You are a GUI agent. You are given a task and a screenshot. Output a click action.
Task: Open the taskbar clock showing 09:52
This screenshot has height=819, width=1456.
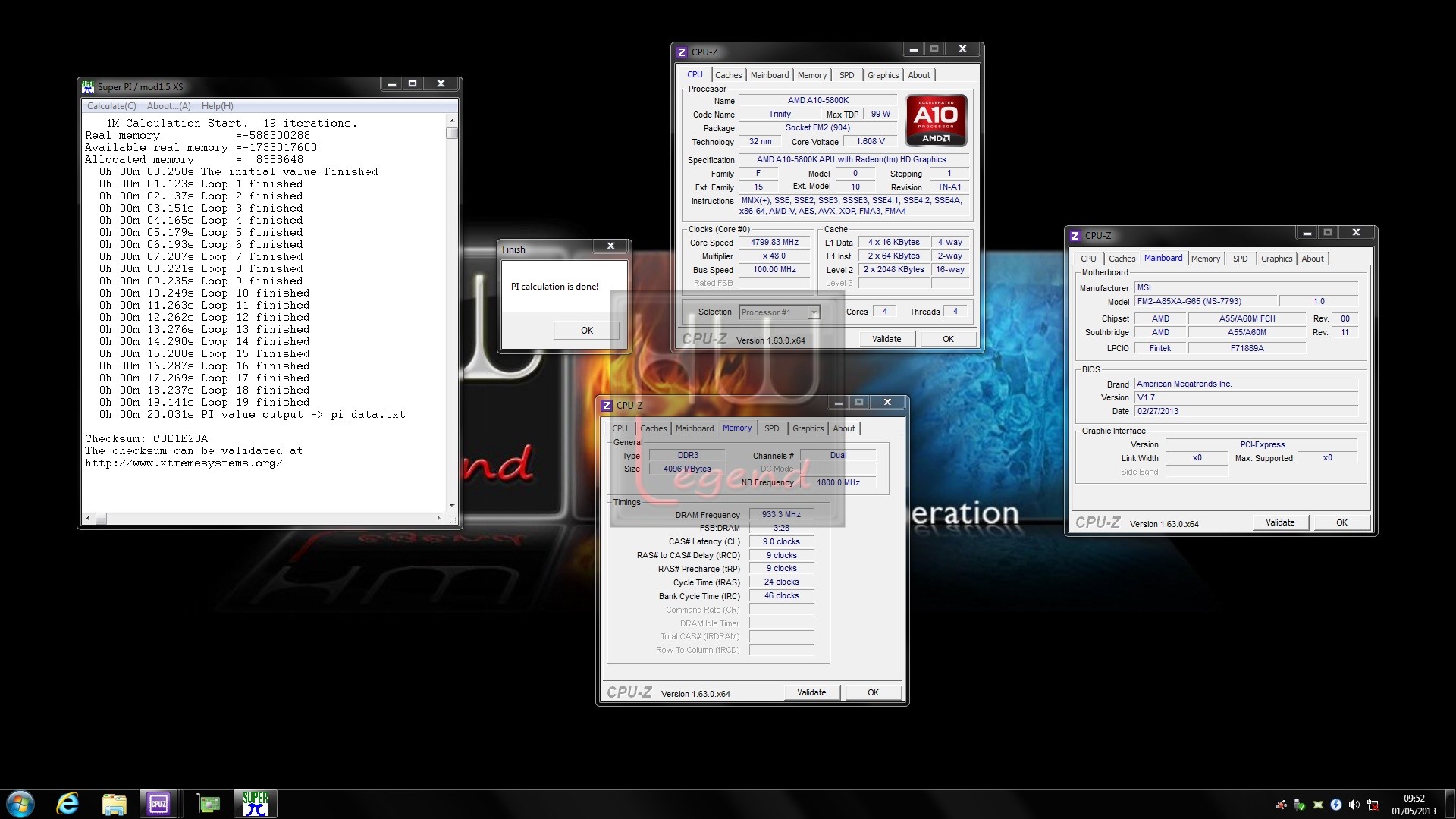click(1414, 805)
